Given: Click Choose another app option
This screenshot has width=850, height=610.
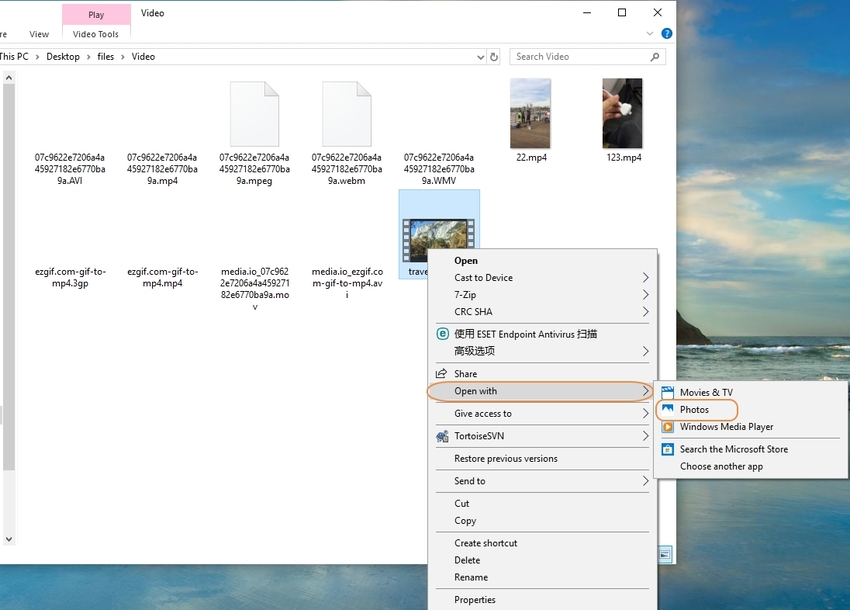Looking at the screenshot, I should click(721, 466).
